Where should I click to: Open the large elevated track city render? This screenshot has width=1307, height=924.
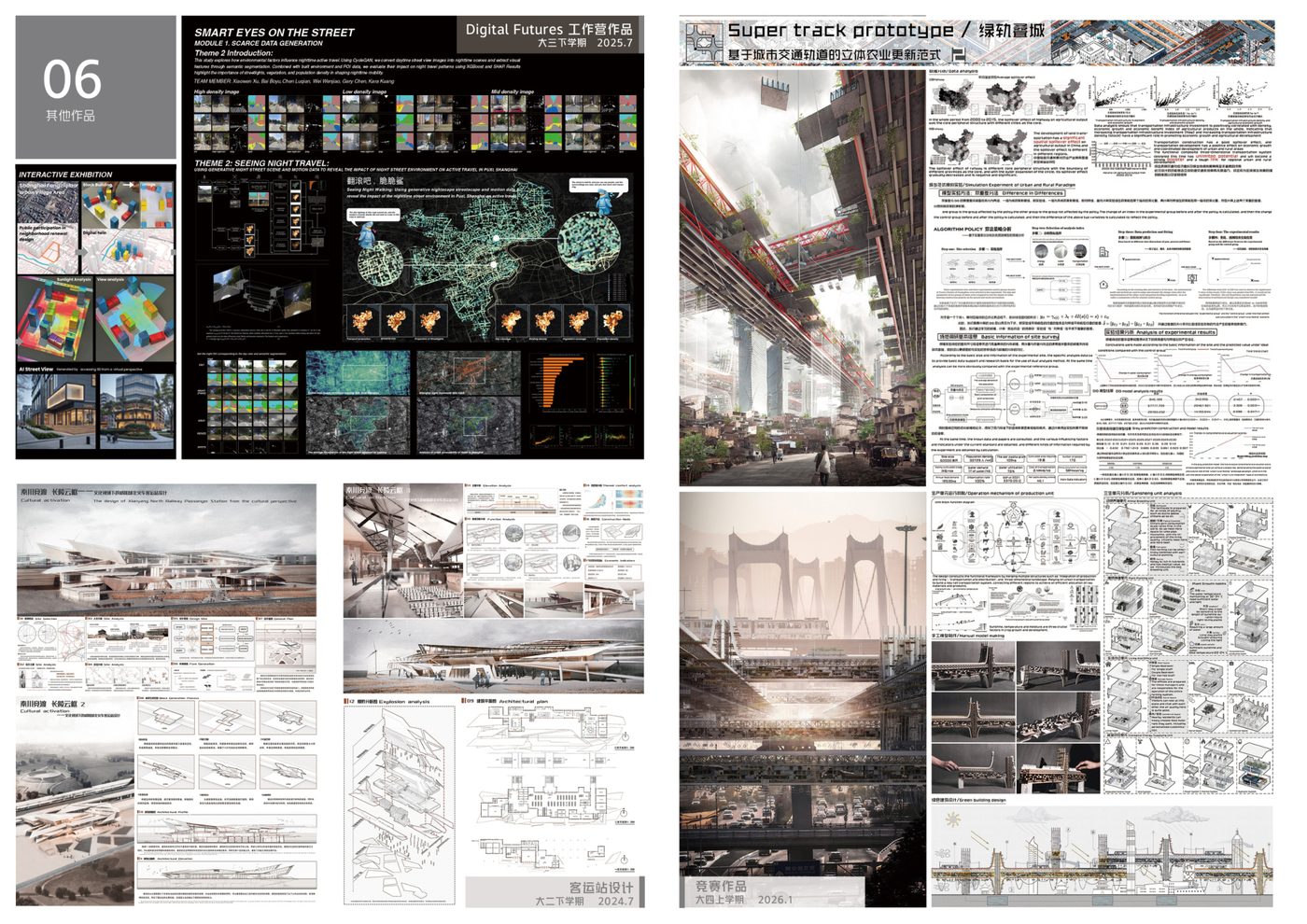[803, 275]
